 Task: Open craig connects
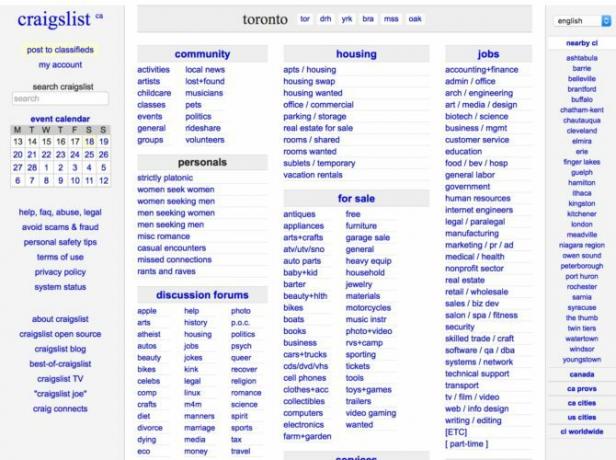point(60,409)
